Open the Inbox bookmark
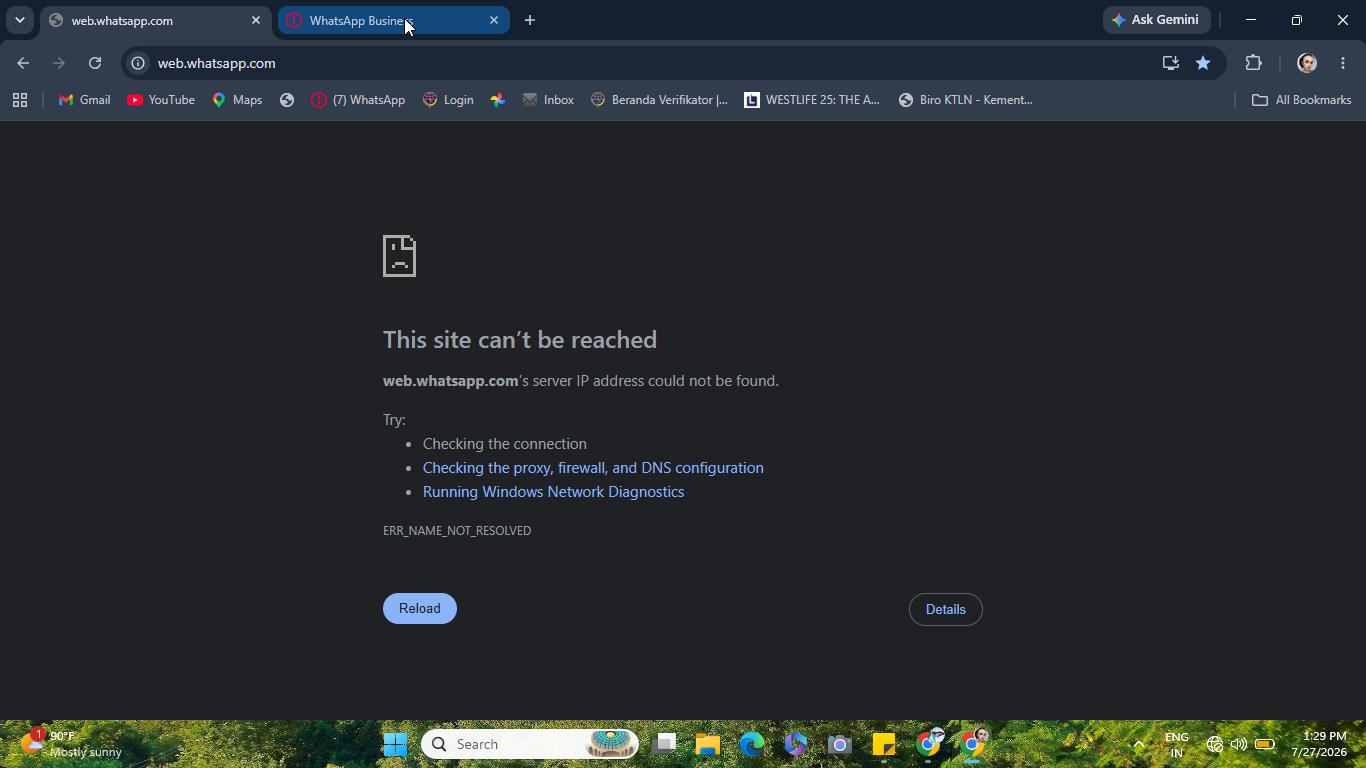 click(x=548, y=100)
